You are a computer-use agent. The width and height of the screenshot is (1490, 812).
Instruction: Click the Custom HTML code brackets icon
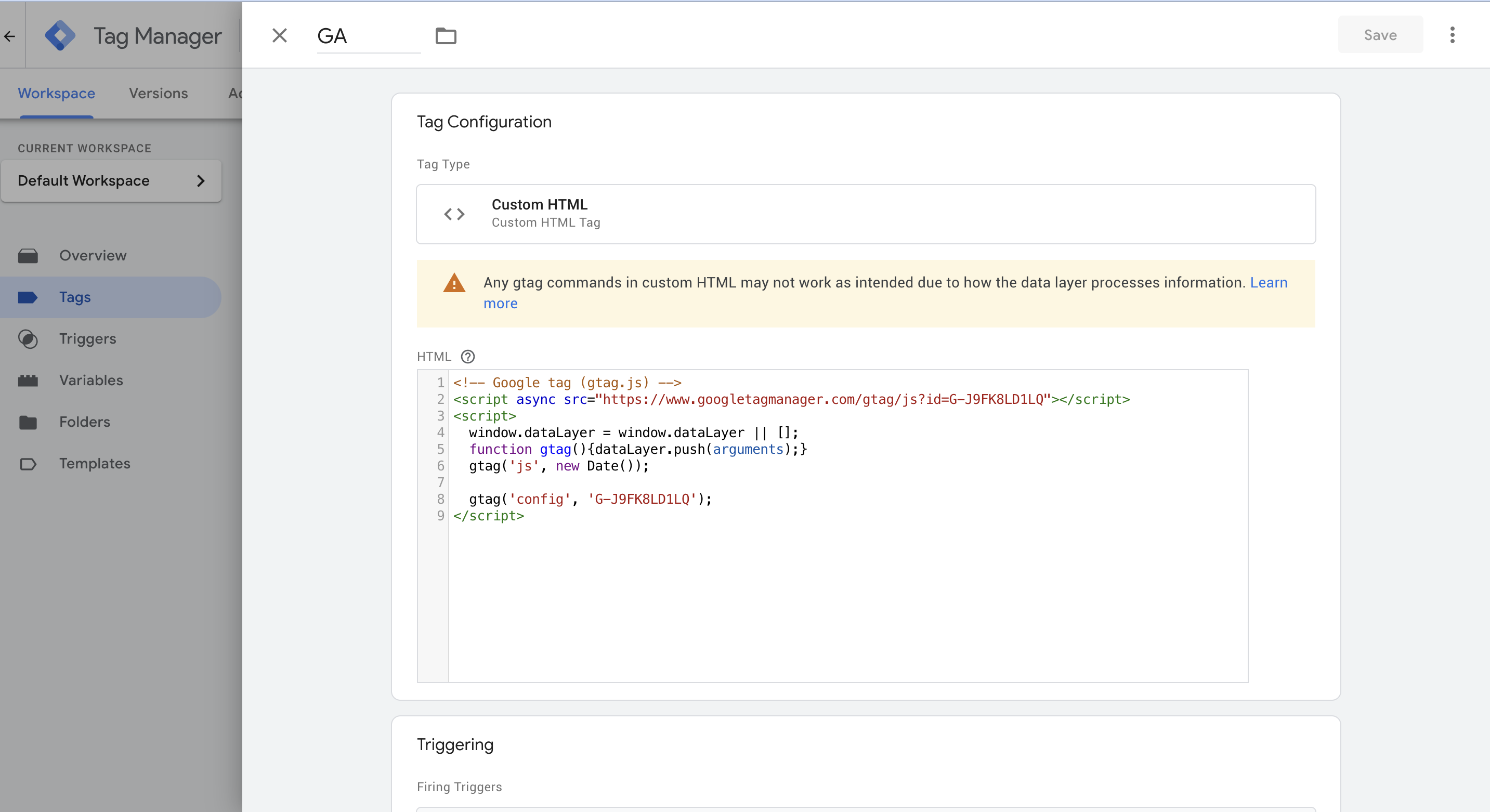point(454,214)
